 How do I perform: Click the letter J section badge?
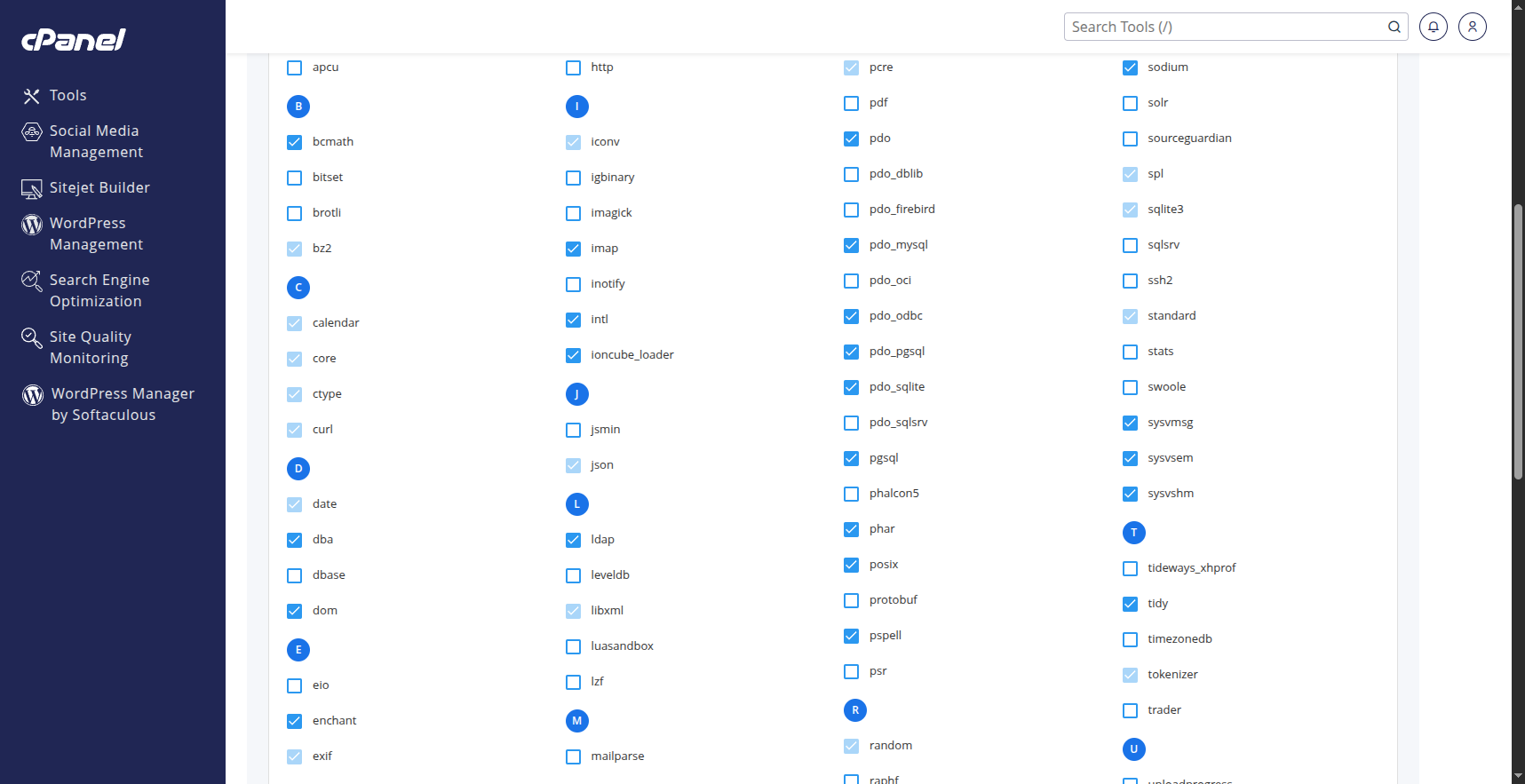tap(577, 394)
